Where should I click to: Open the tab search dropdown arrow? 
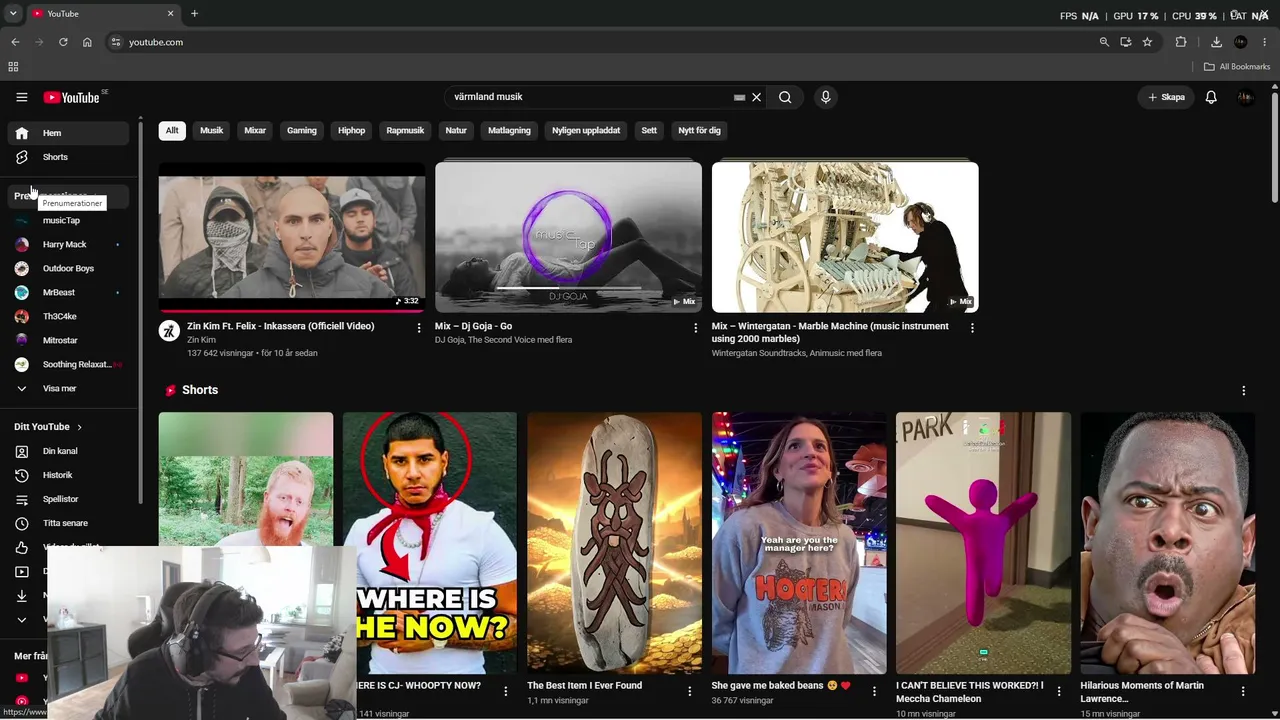point(13,14)
